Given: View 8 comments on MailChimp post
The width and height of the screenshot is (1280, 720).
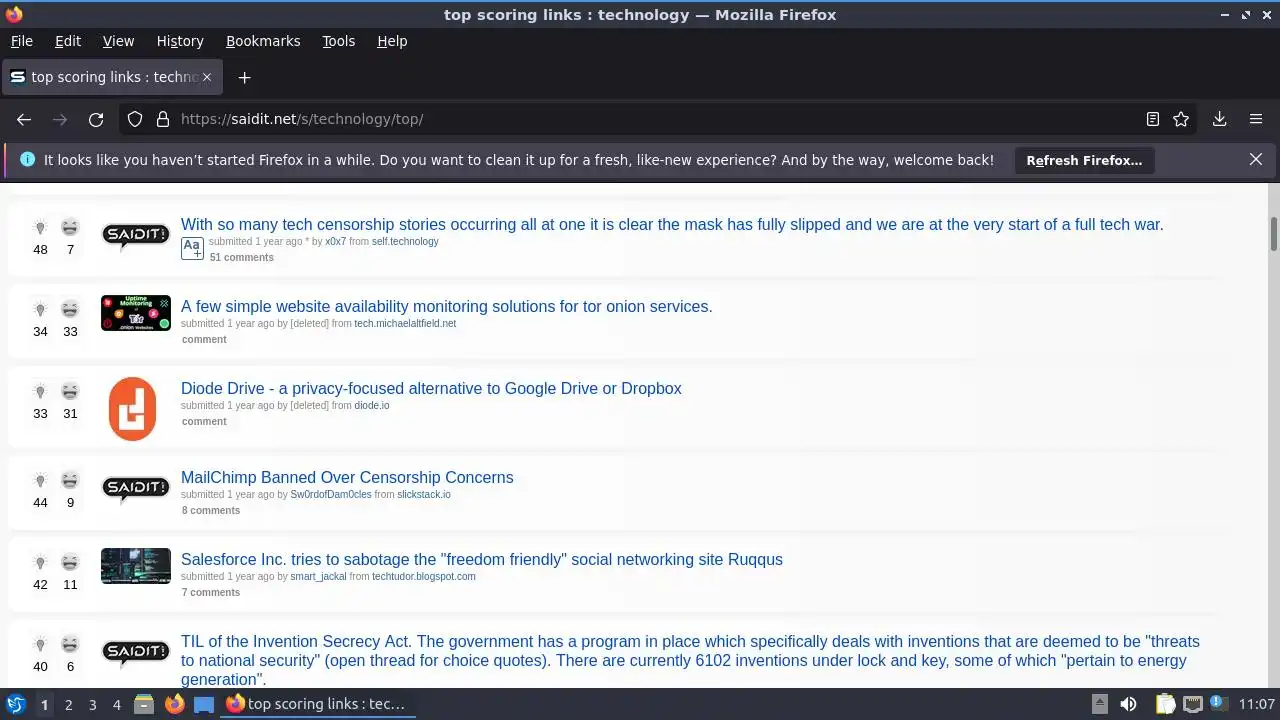Looking at the screenshot, I should (211, 511).
